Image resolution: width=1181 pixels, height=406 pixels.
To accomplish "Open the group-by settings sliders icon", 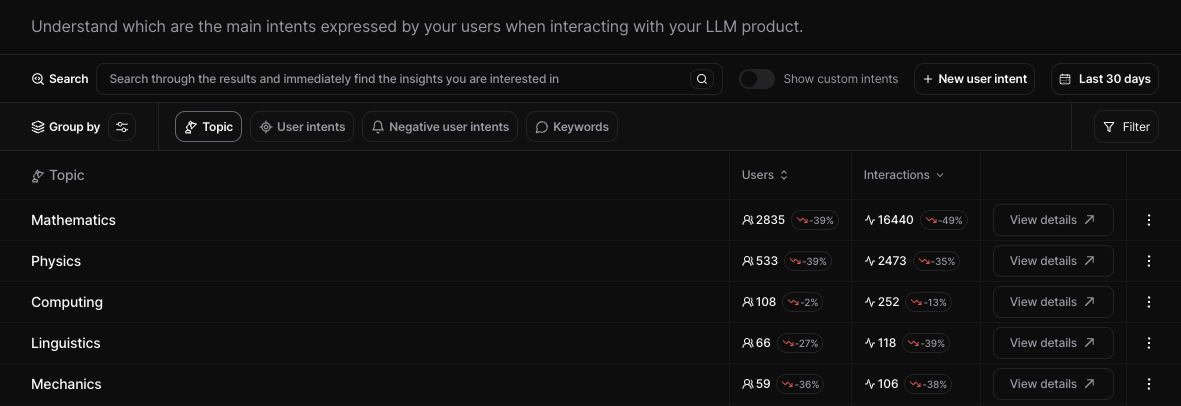I will tap(122, 127).
